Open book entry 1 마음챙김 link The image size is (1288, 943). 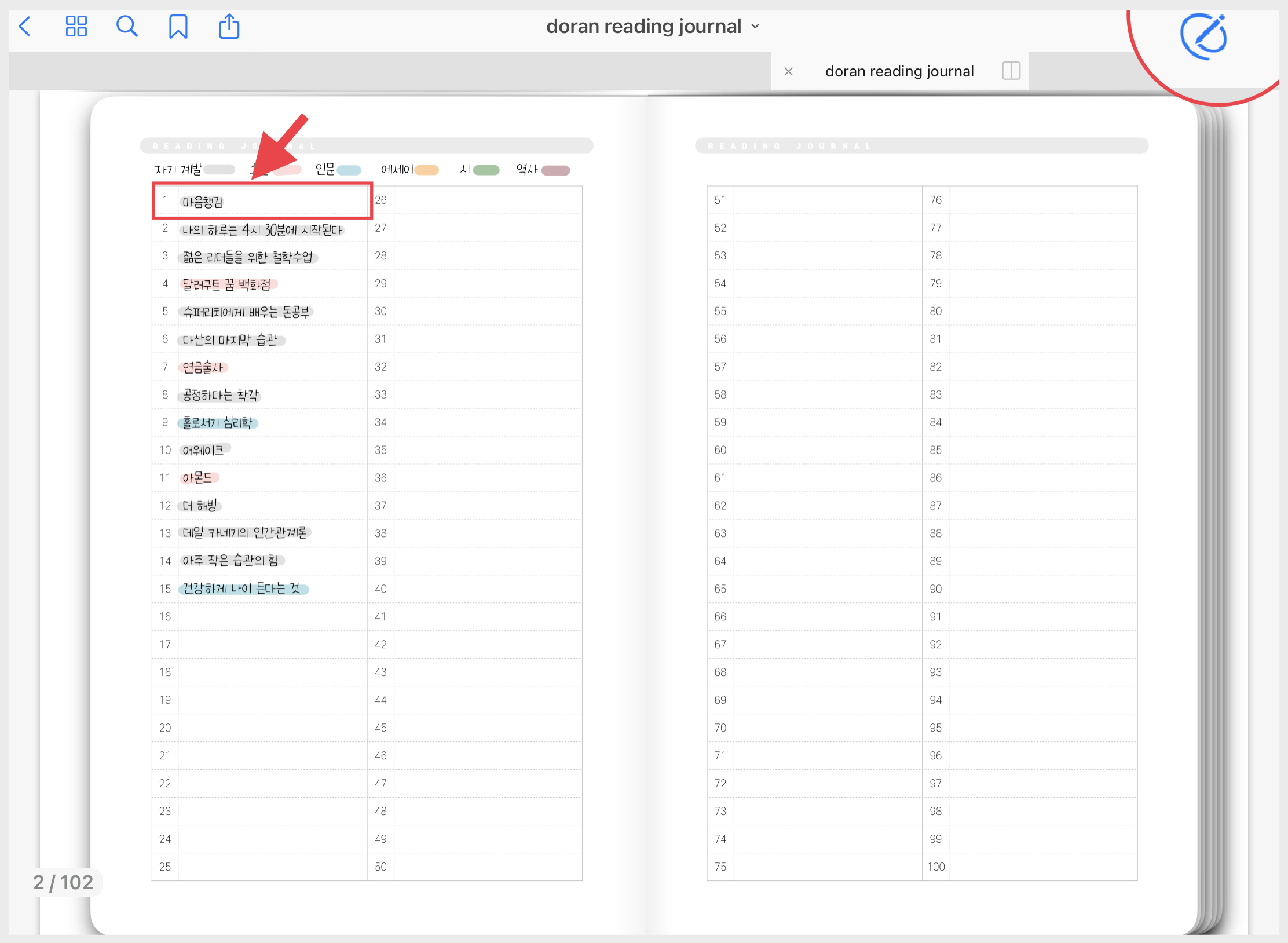(203, 202)
